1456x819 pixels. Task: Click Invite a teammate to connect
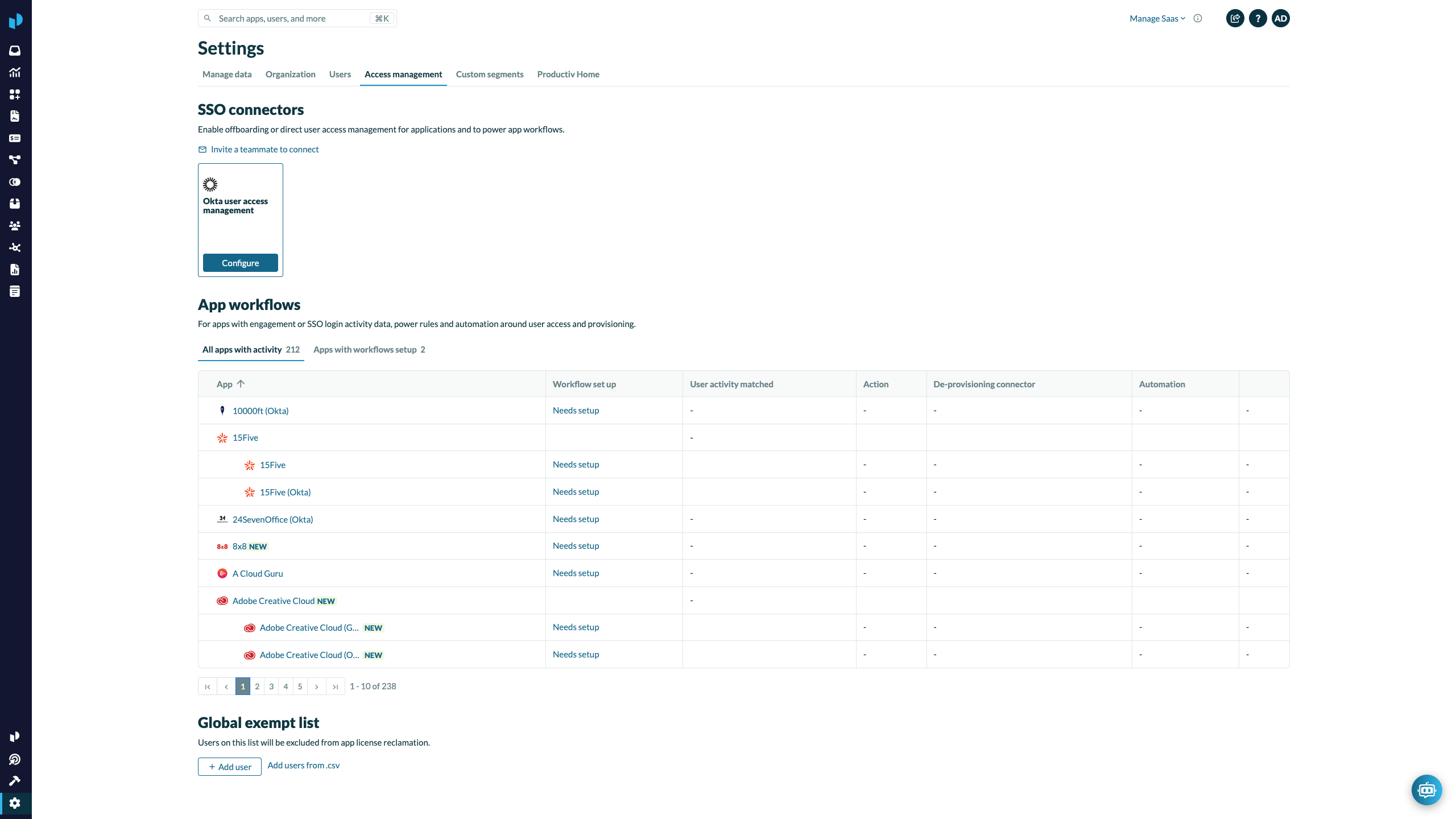(264, 149)
